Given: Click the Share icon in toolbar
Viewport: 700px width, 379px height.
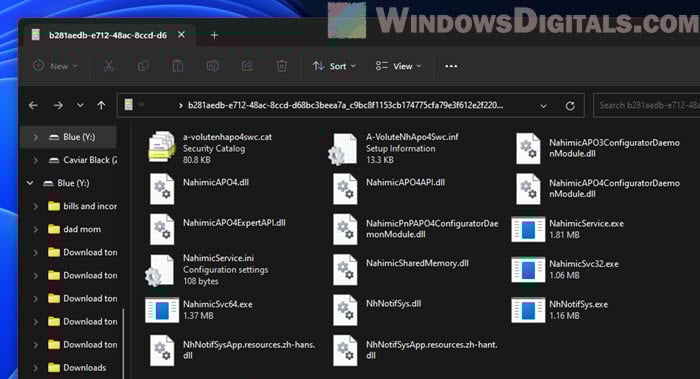Looking at the screenshot, I should [x=247, y=66].
